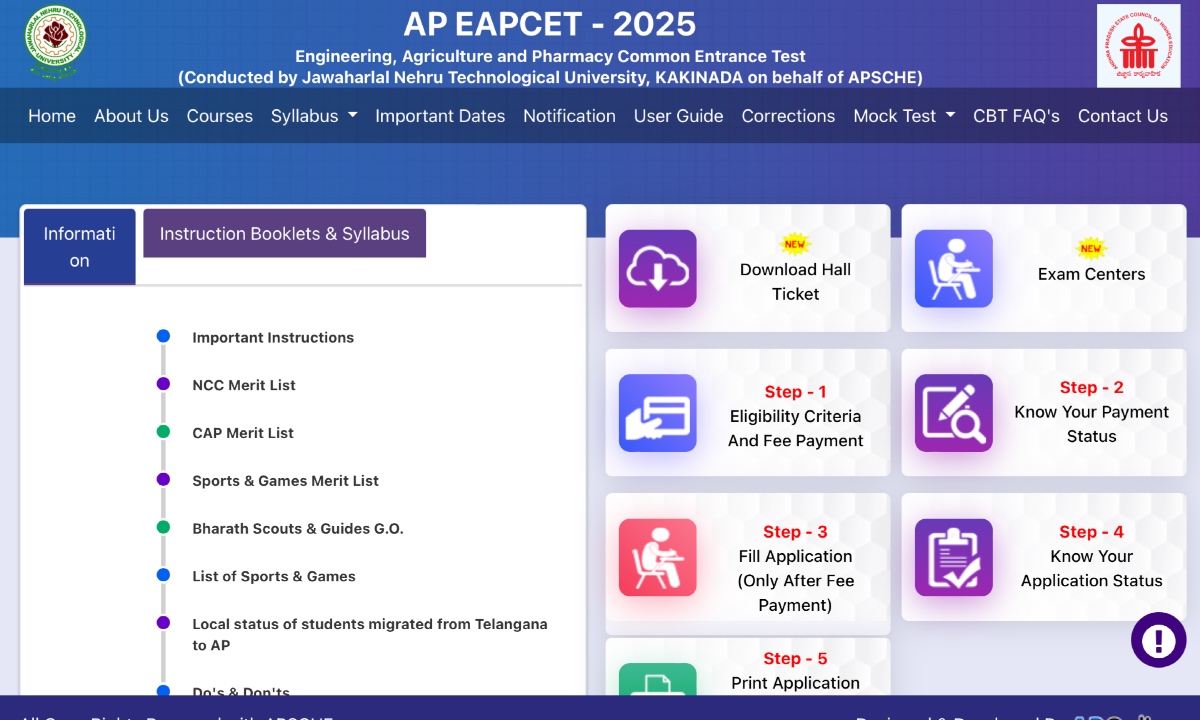The height and width of the screenshot is (720, 1200).
Task: Open the CAP Merit List link
Action: (x=243, y=433)
